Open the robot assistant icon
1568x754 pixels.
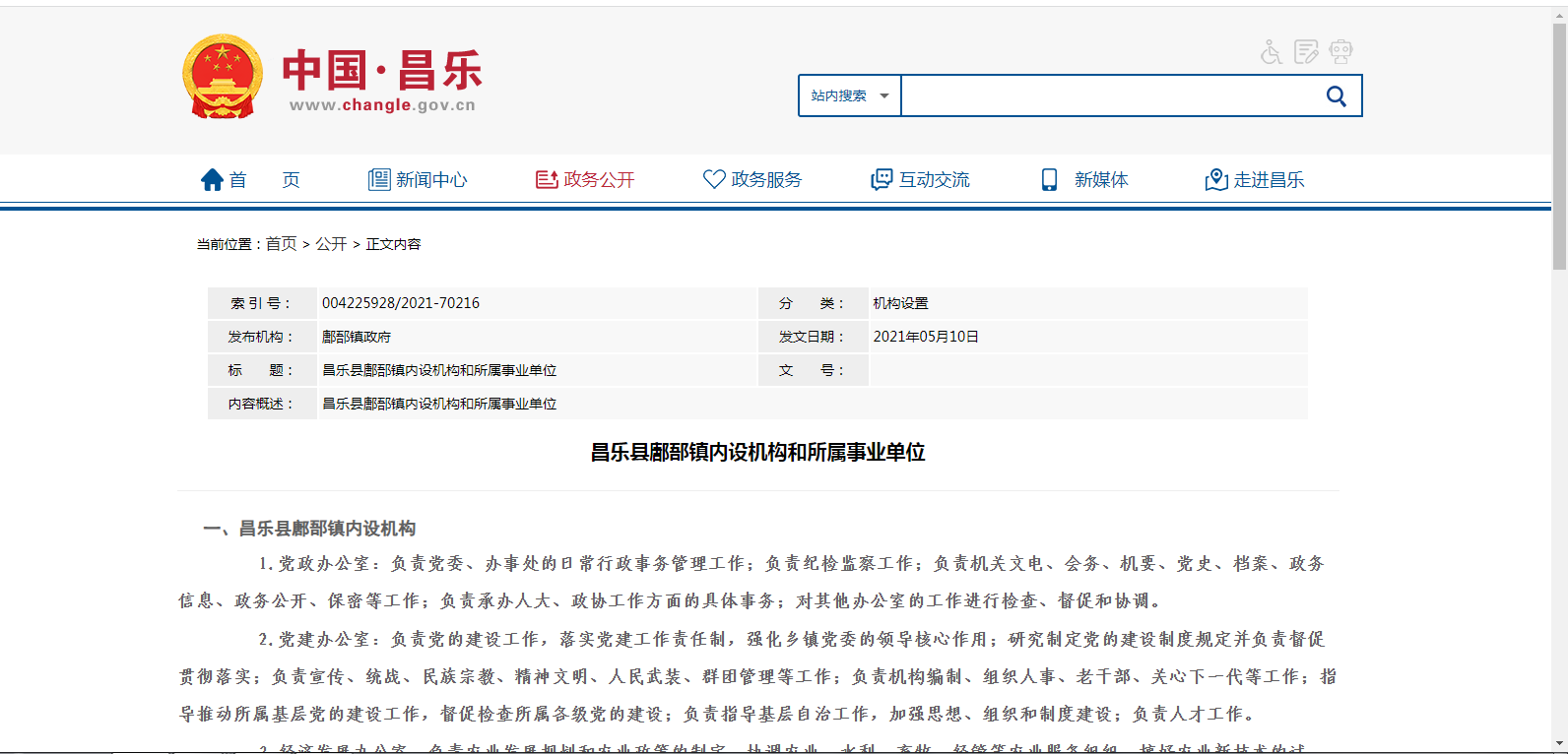(1340, 52)
